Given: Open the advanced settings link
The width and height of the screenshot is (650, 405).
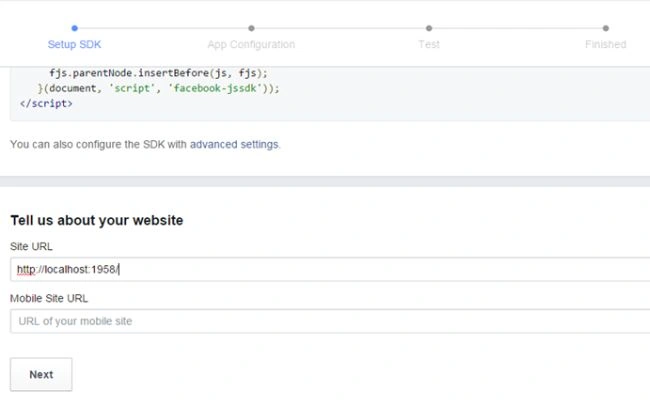Looking at the screenshot, I should [x=234, y=144].
